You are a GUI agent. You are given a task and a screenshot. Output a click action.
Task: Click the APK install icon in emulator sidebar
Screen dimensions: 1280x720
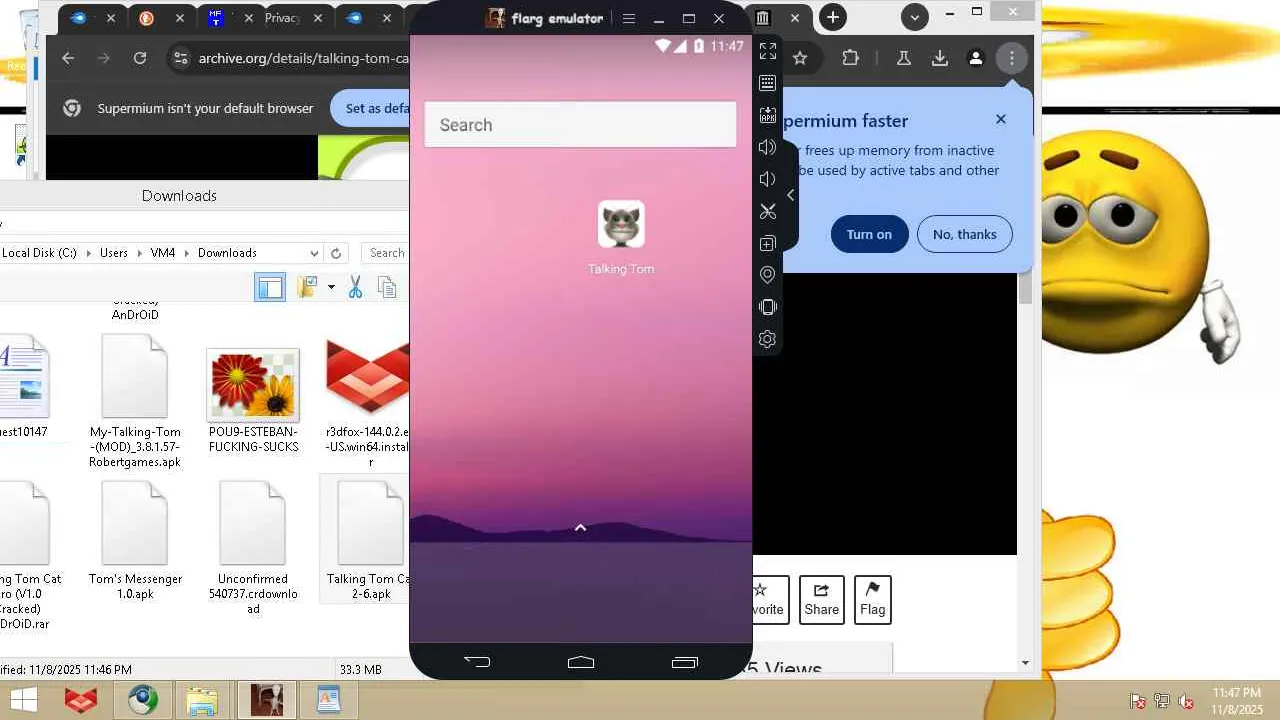768,115
